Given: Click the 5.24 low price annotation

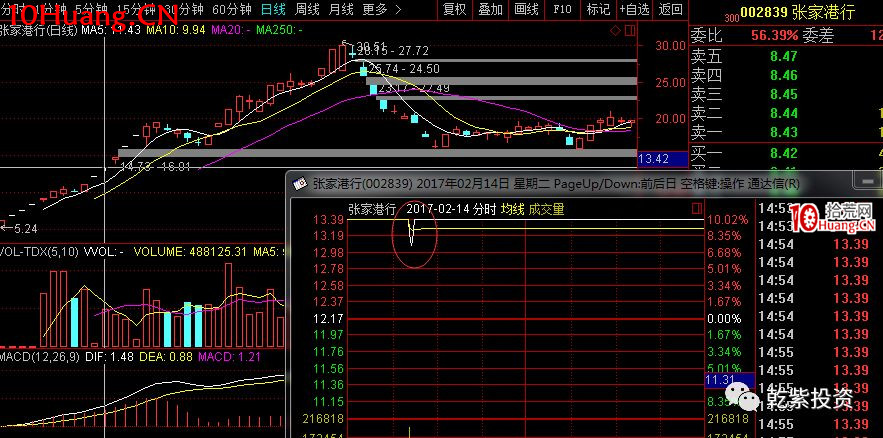Looking at the screenshot, I should [19, 229].
